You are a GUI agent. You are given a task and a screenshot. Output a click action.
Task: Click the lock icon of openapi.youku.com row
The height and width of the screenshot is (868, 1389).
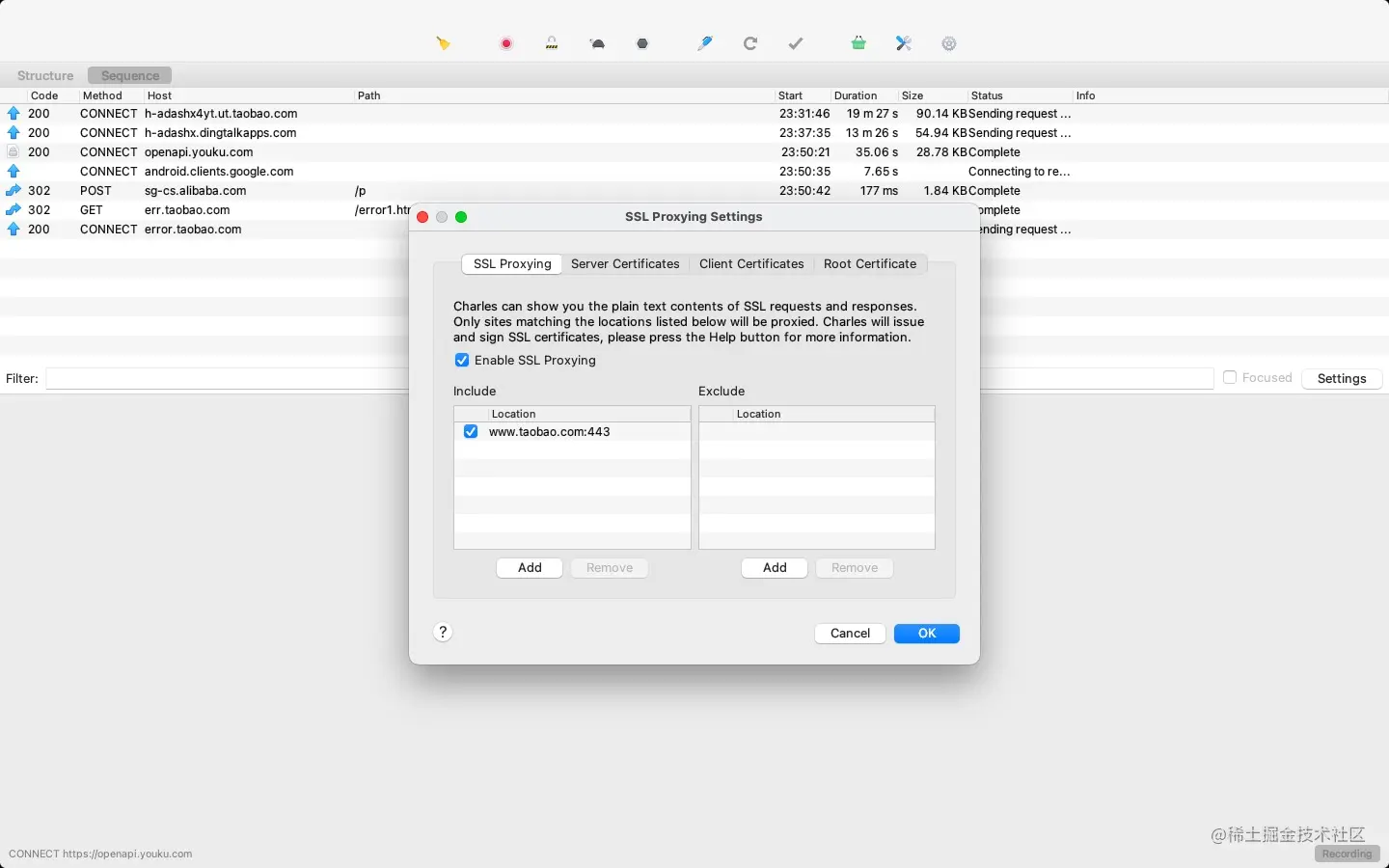14,152
